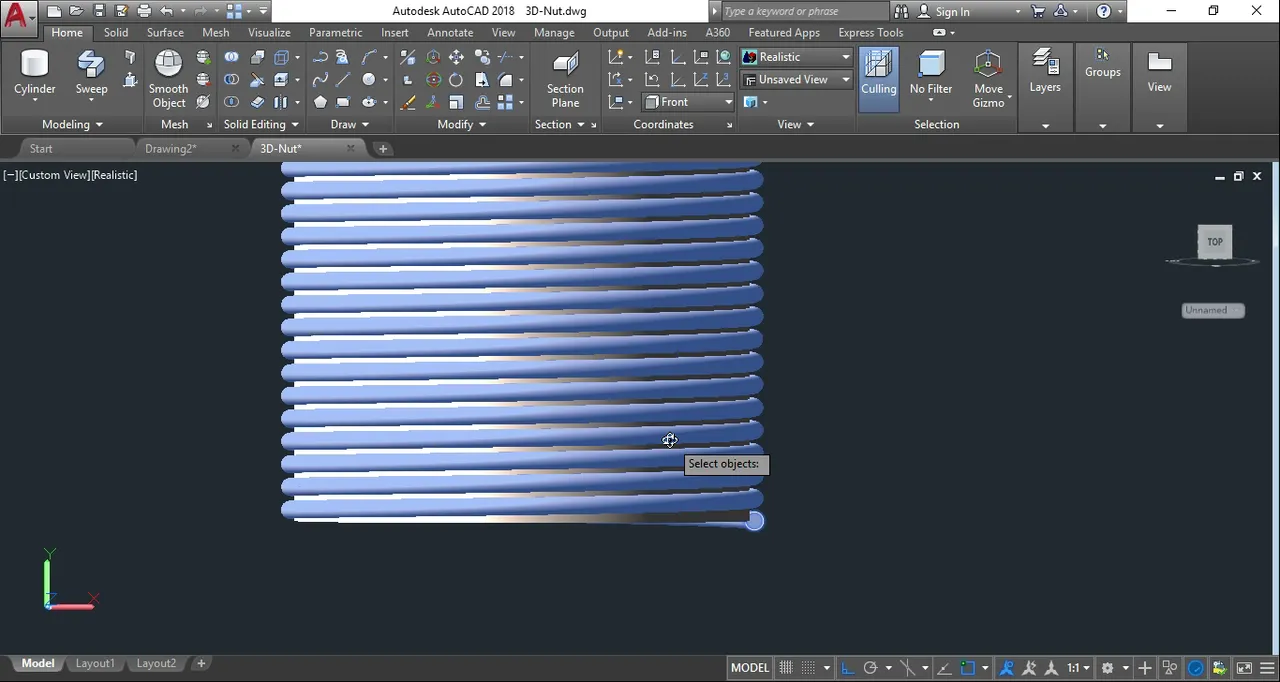The height and width of the screenshot is (682, 1280).
Task: Close the 3D-Nut document tab
Action: tap(350, 148)
